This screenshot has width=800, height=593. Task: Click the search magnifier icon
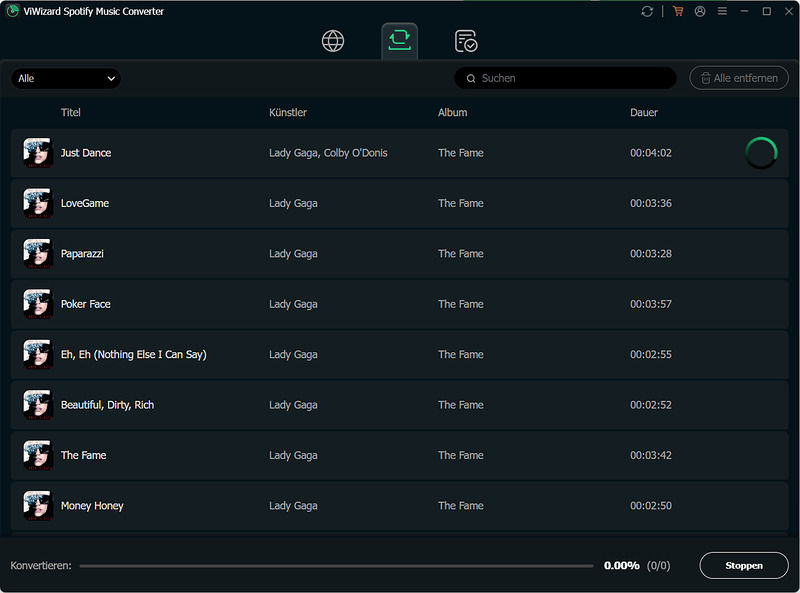click(471, 79)
